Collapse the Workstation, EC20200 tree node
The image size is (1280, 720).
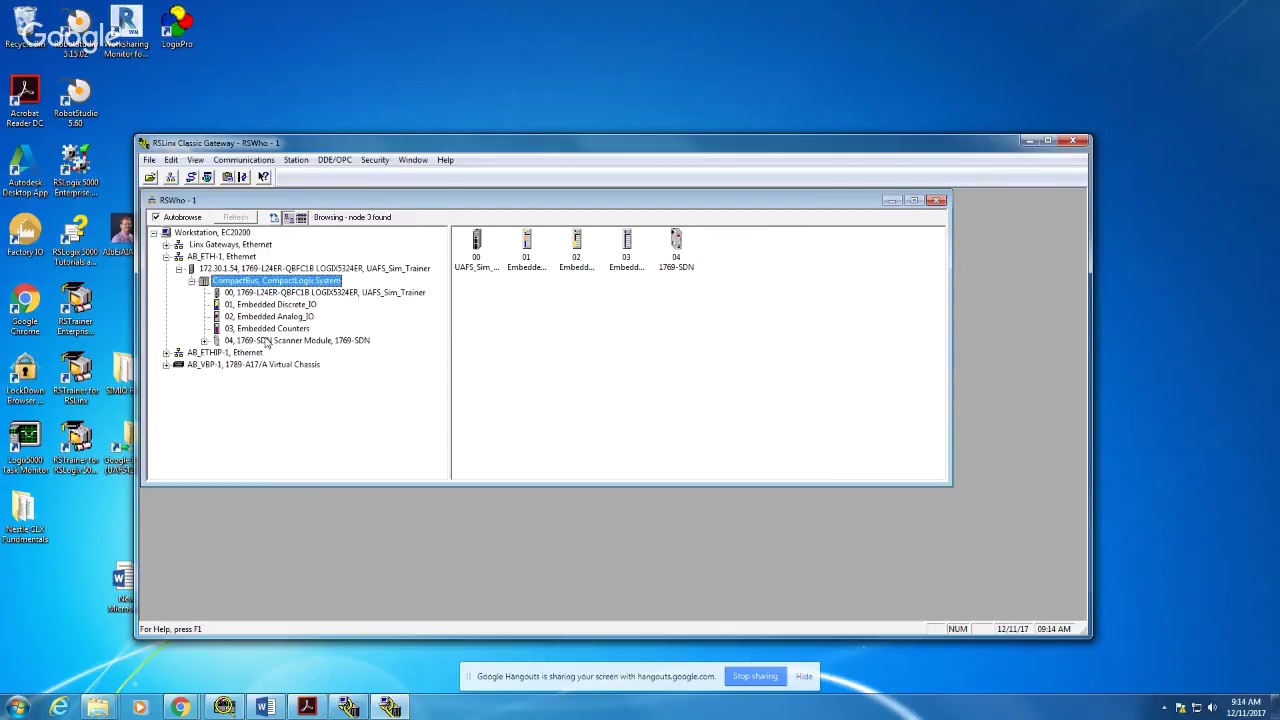click(x=154, y=232)
